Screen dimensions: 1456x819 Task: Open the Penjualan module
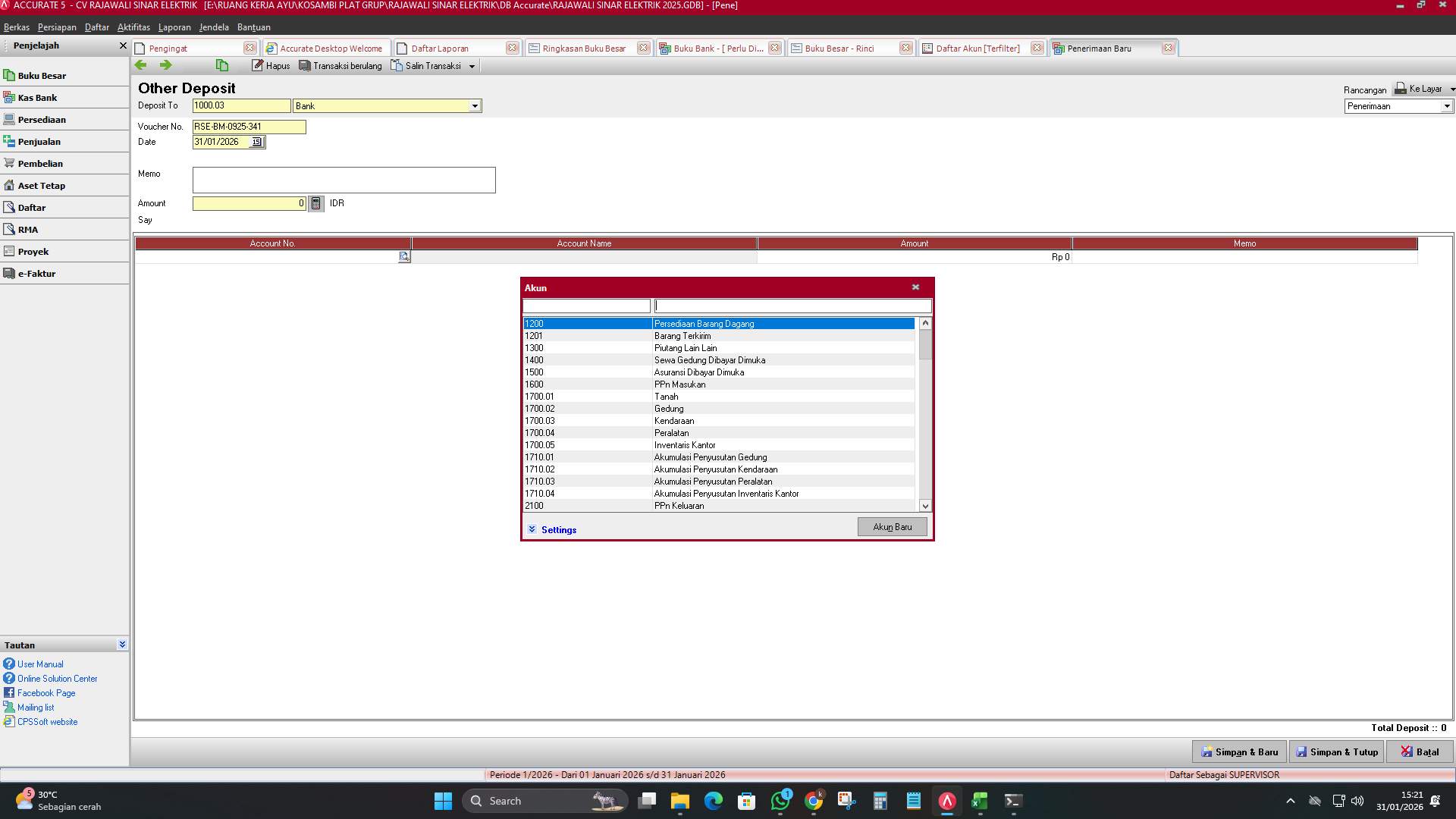(39, 141)
